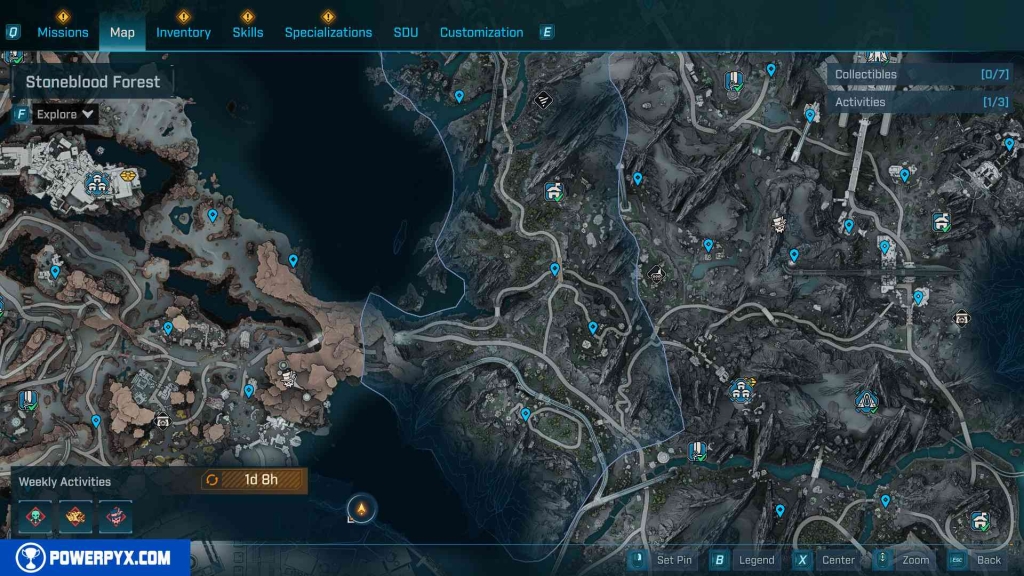This screenshot has width=1024, height=576.
Task: Click the blue pin inside the looping road
Action: point(526,414)
